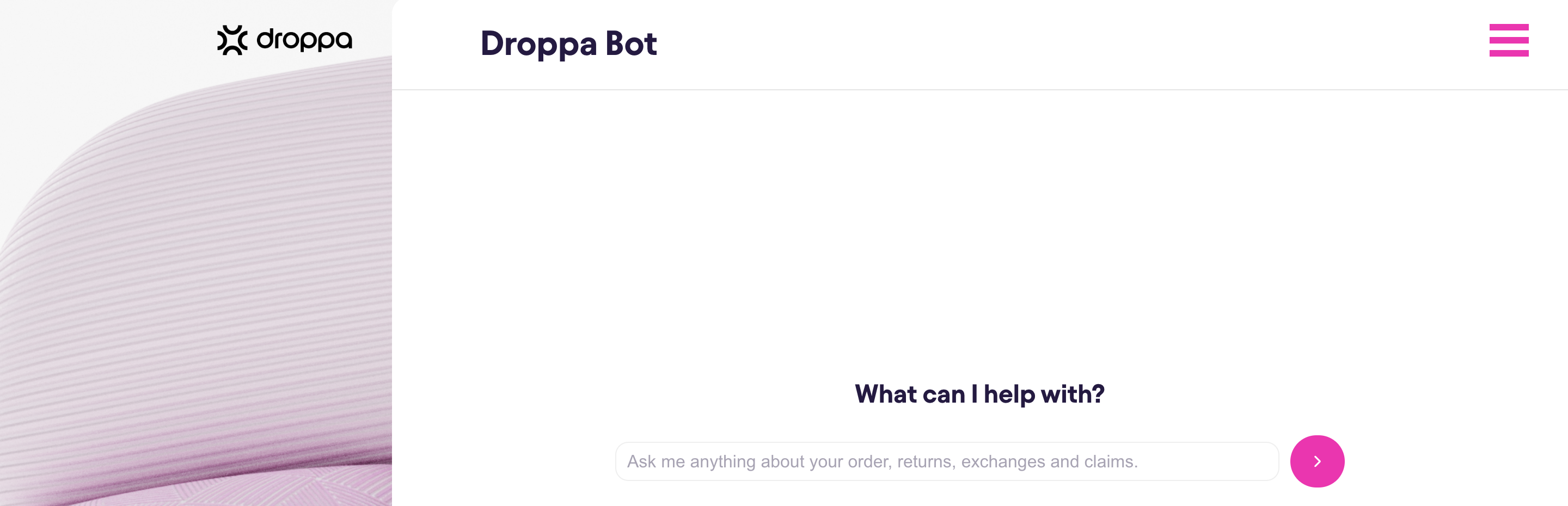
Task: Select the word 'Droppa' in the title
Action: click(x=538, y=44)
